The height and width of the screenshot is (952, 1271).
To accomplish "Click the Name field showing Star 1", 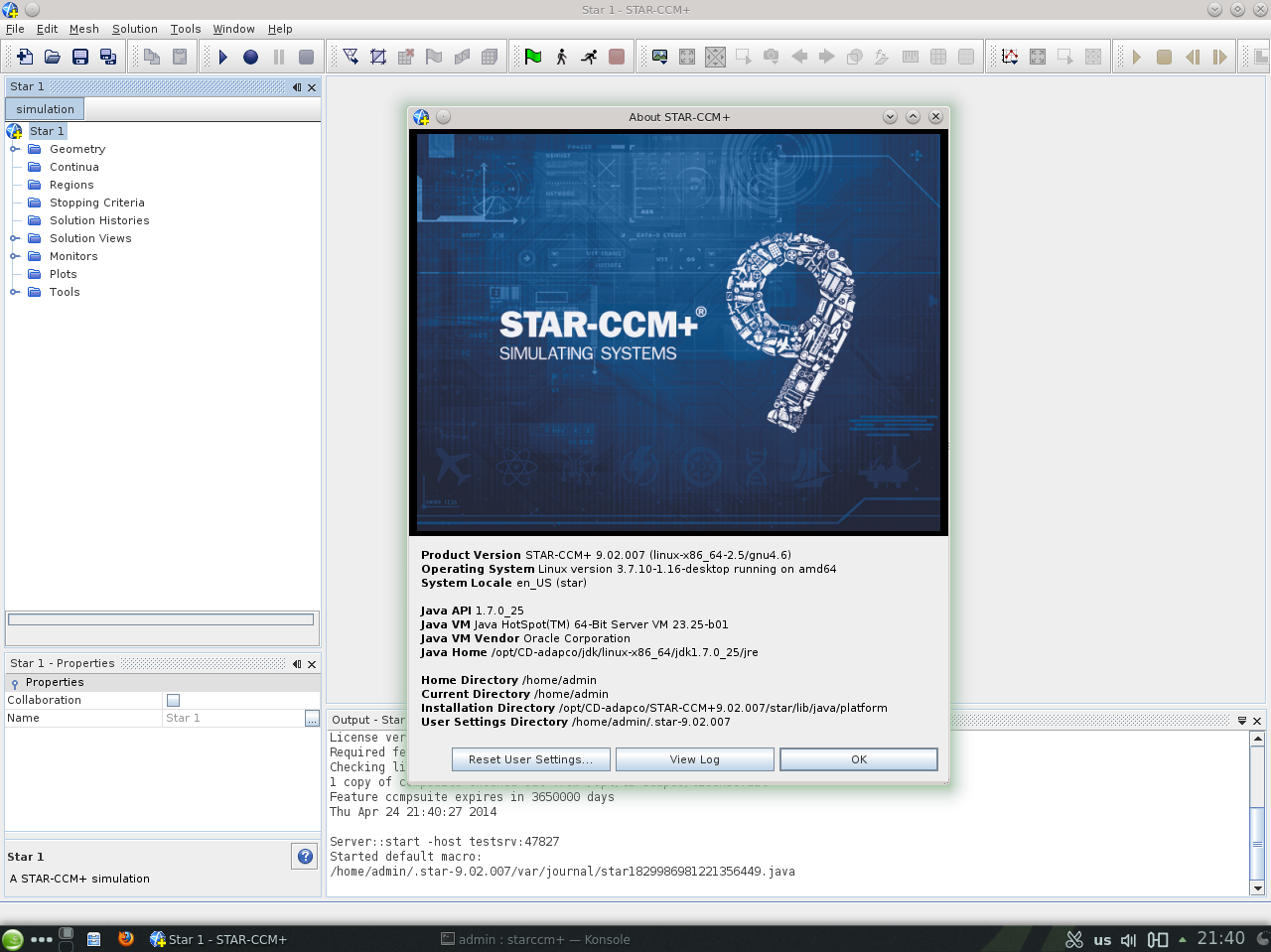I will [x=233, y=718].
